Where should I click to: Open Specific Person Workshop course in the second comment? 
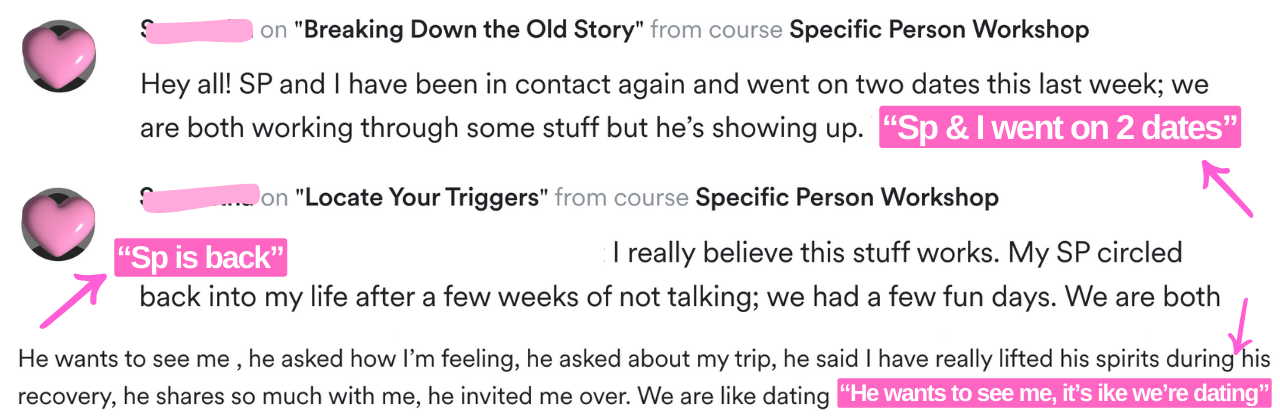coord(846,198)
